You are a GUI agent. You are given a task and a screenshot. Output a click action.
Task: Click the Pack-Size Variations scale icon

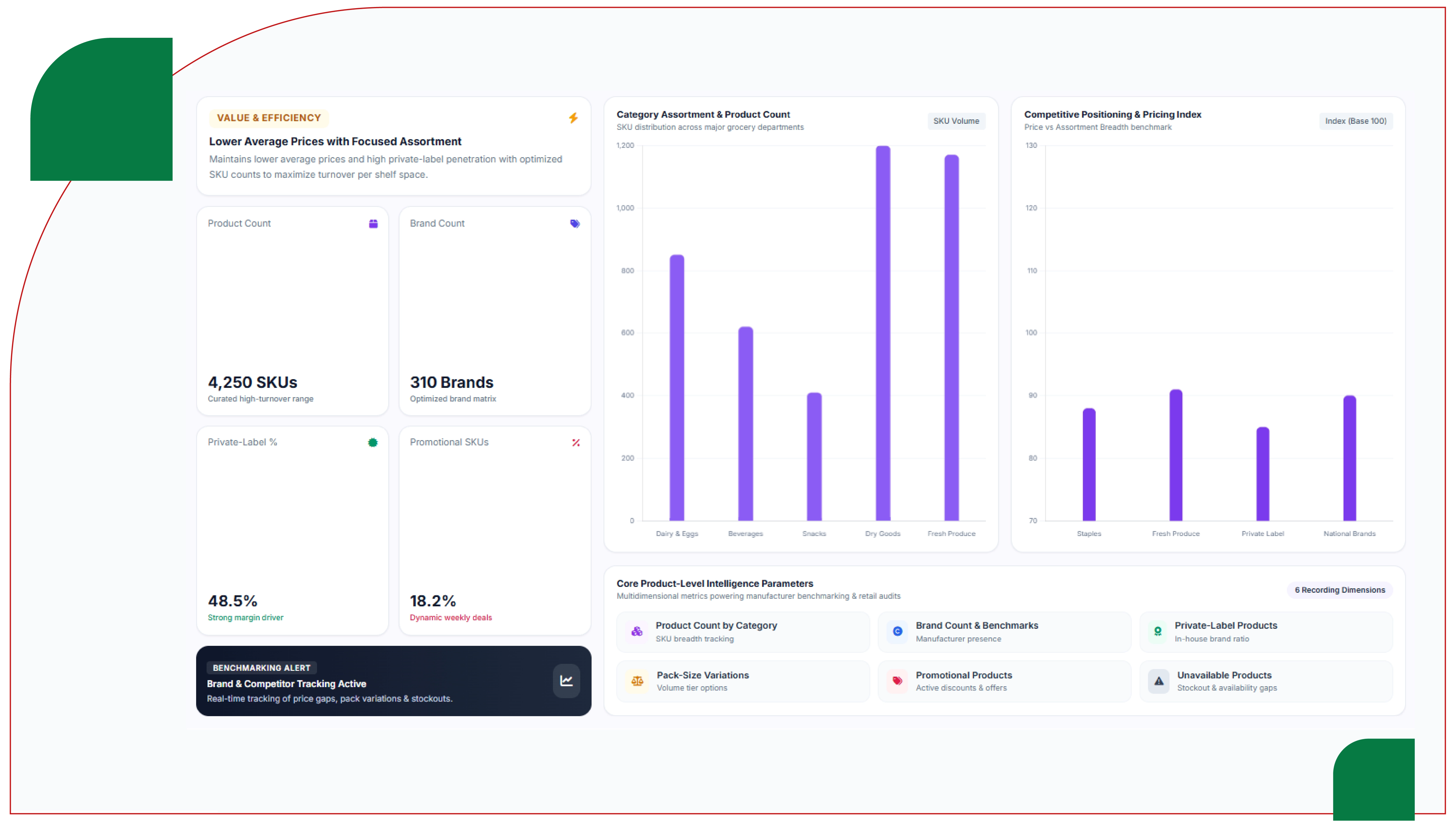coord(637,681)
